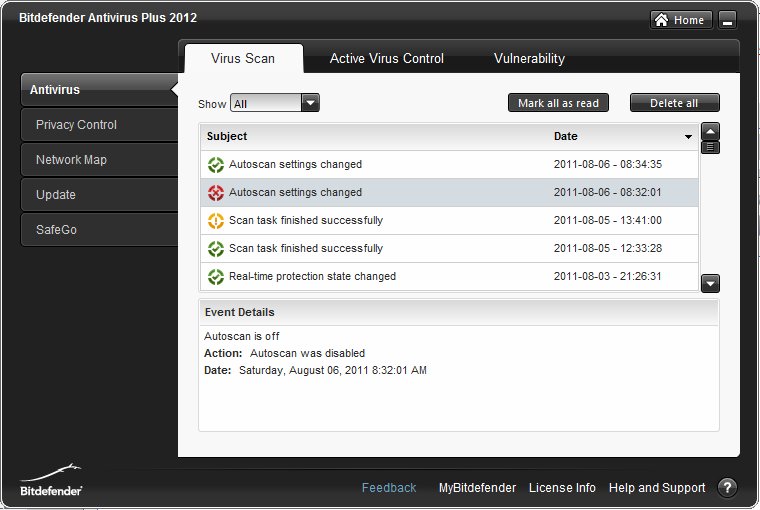Click the Subject column header
Screen dimensions: 760x510
pyautogui.click(x=227, y=136)
